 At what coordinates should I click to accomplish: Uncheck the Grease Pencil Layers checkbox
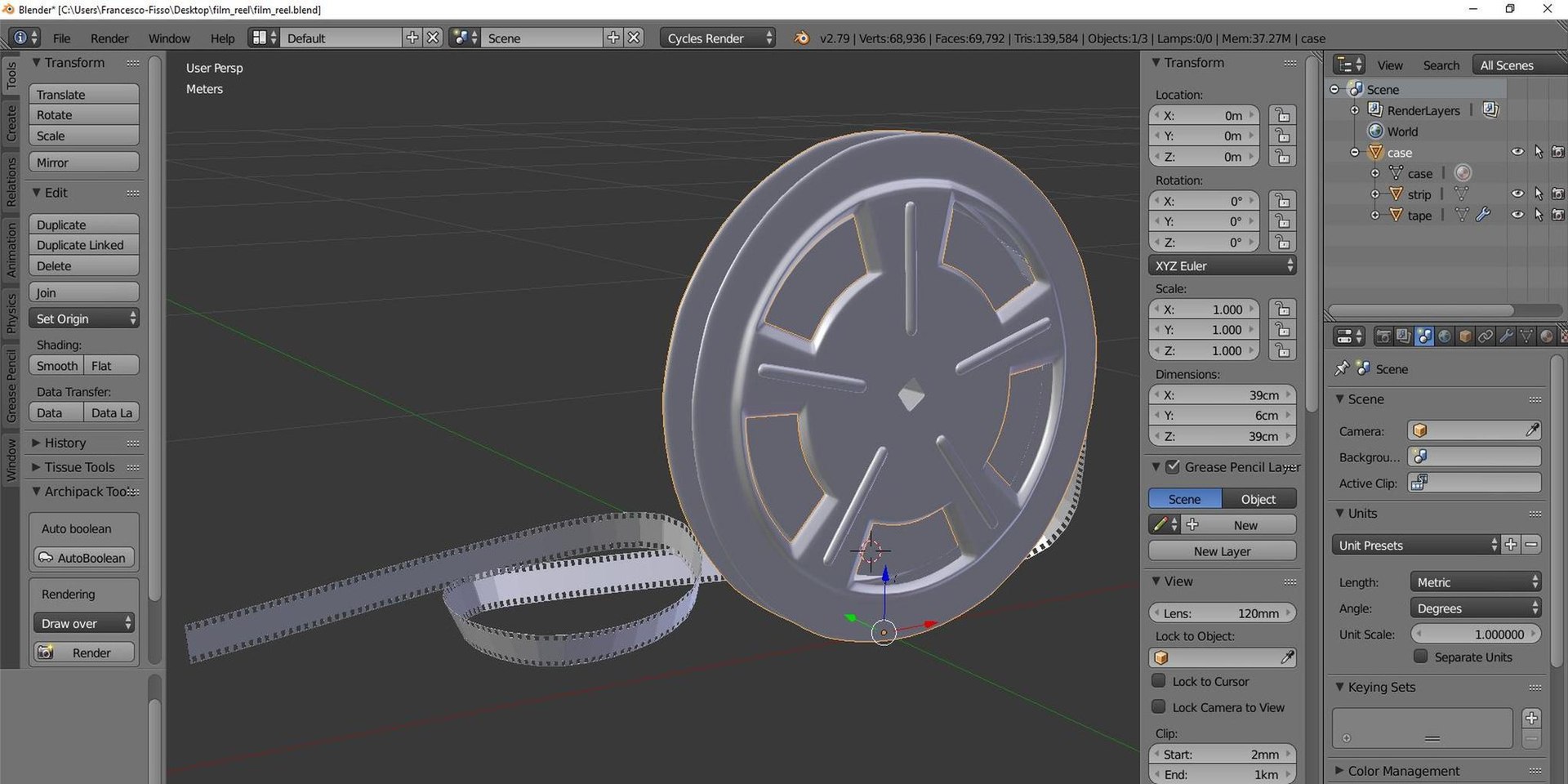pyautogui.click(x=1173, y=466)
